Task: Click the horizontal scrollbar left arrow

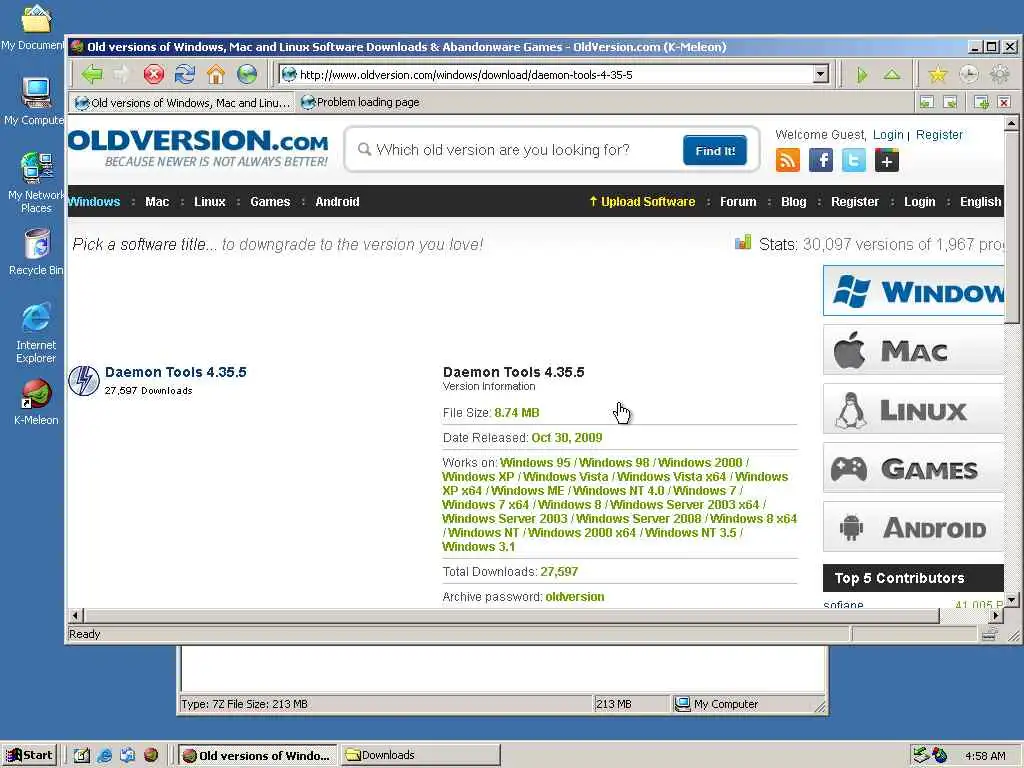Action: (x=76, y=615)
